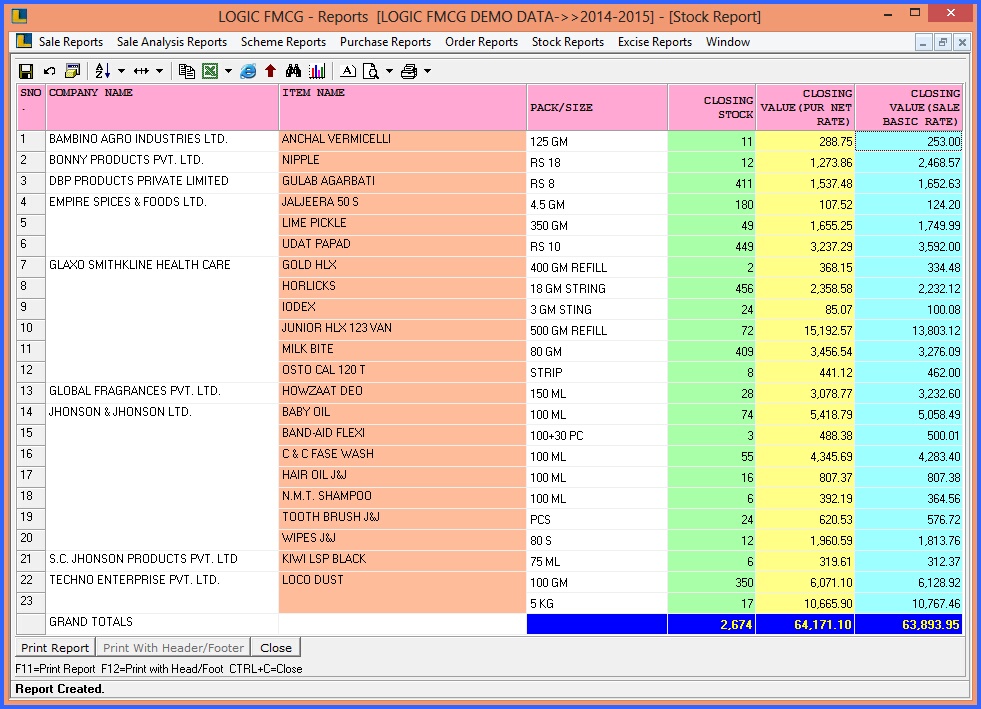Open the Stock Reports menu

[568, 42]
